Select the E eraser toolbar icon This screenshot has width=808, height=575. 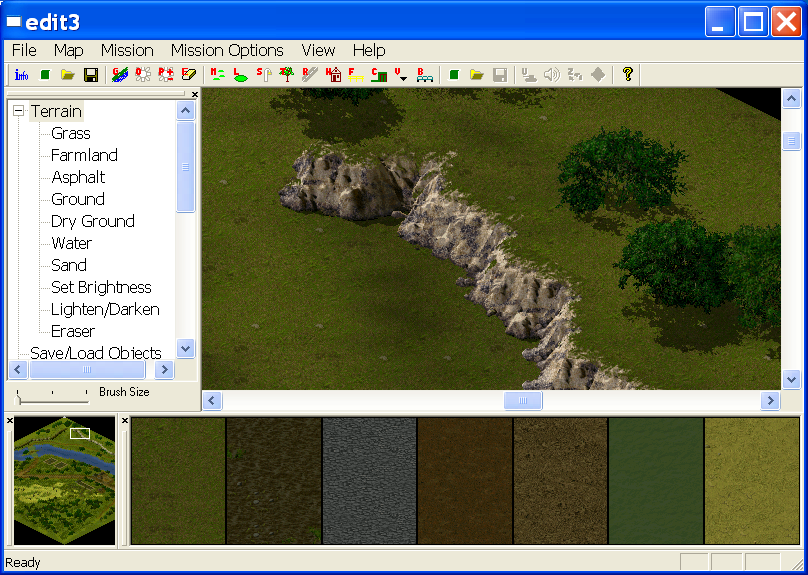click(x=189, y=75)
